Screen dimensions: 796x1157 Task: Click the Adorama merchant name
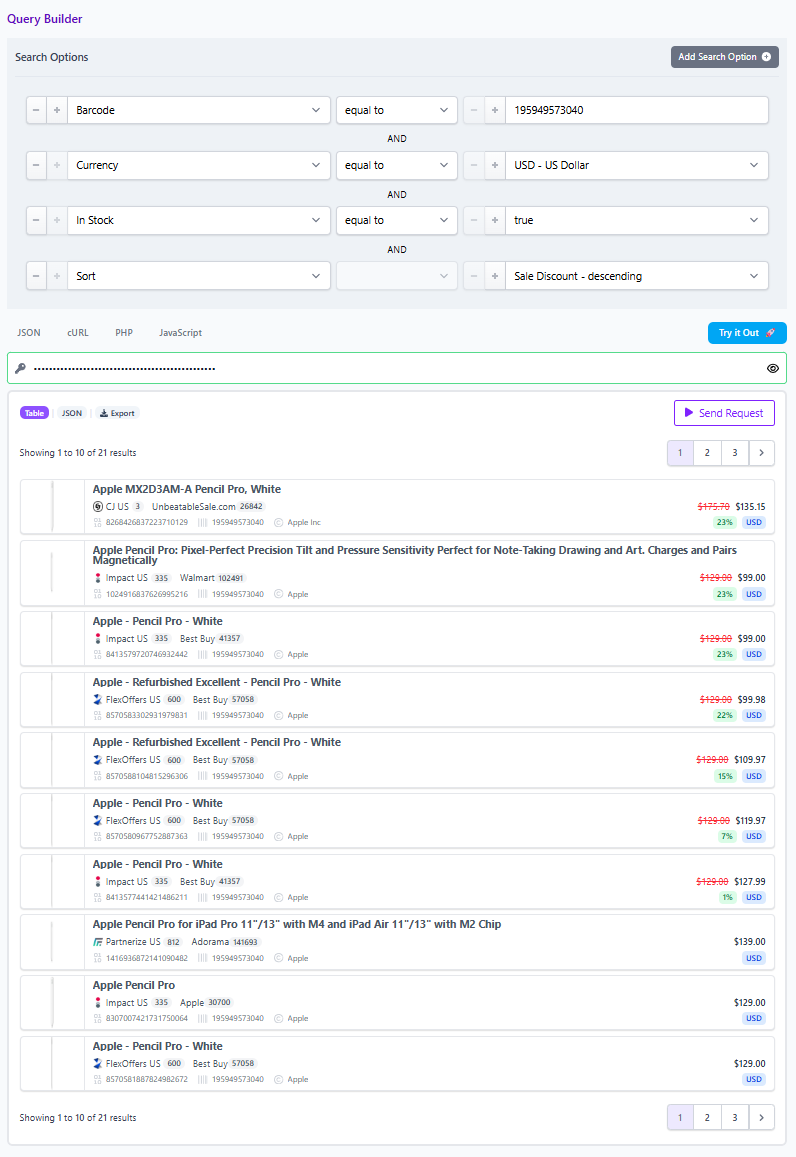click(x=210, y=942)
